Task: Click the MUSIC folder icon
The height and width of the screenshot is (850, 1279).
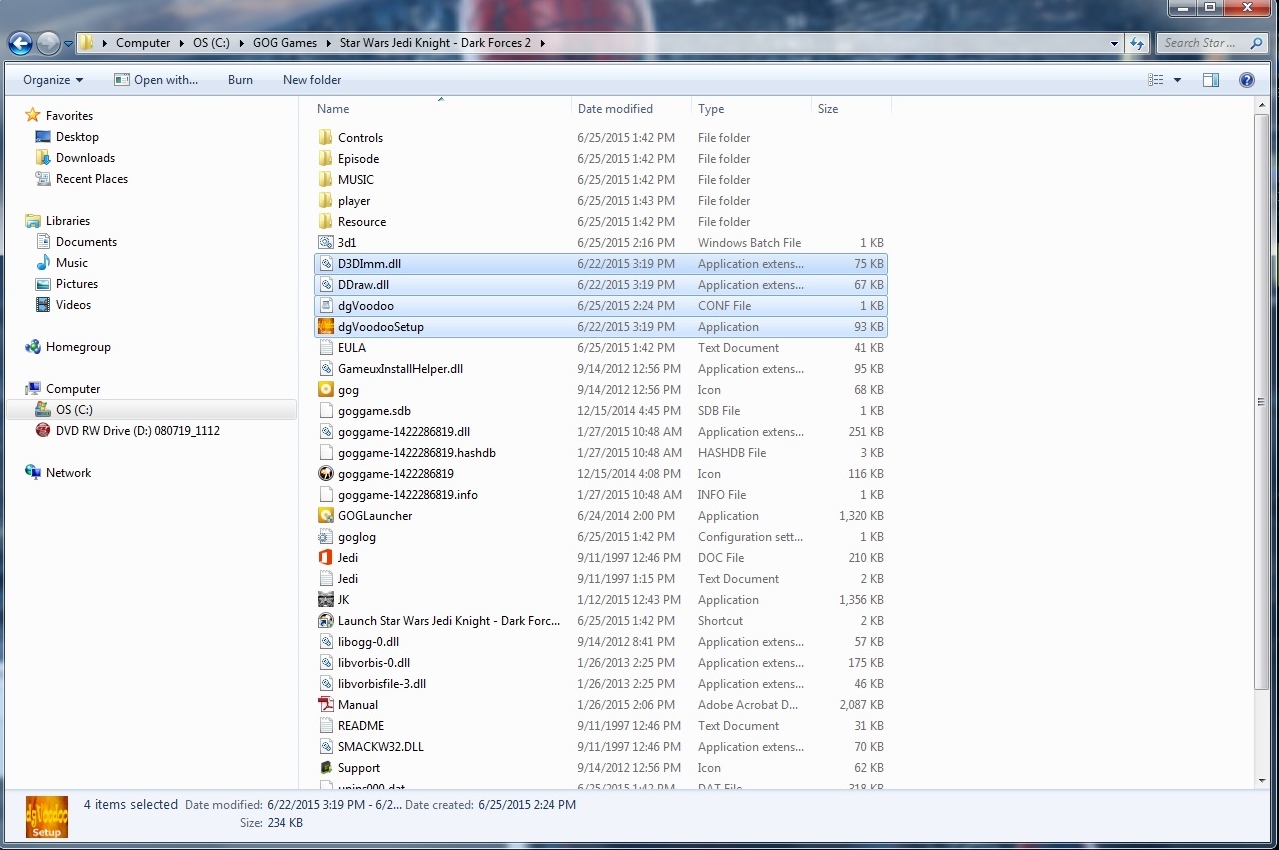Action: pos(325,180)
